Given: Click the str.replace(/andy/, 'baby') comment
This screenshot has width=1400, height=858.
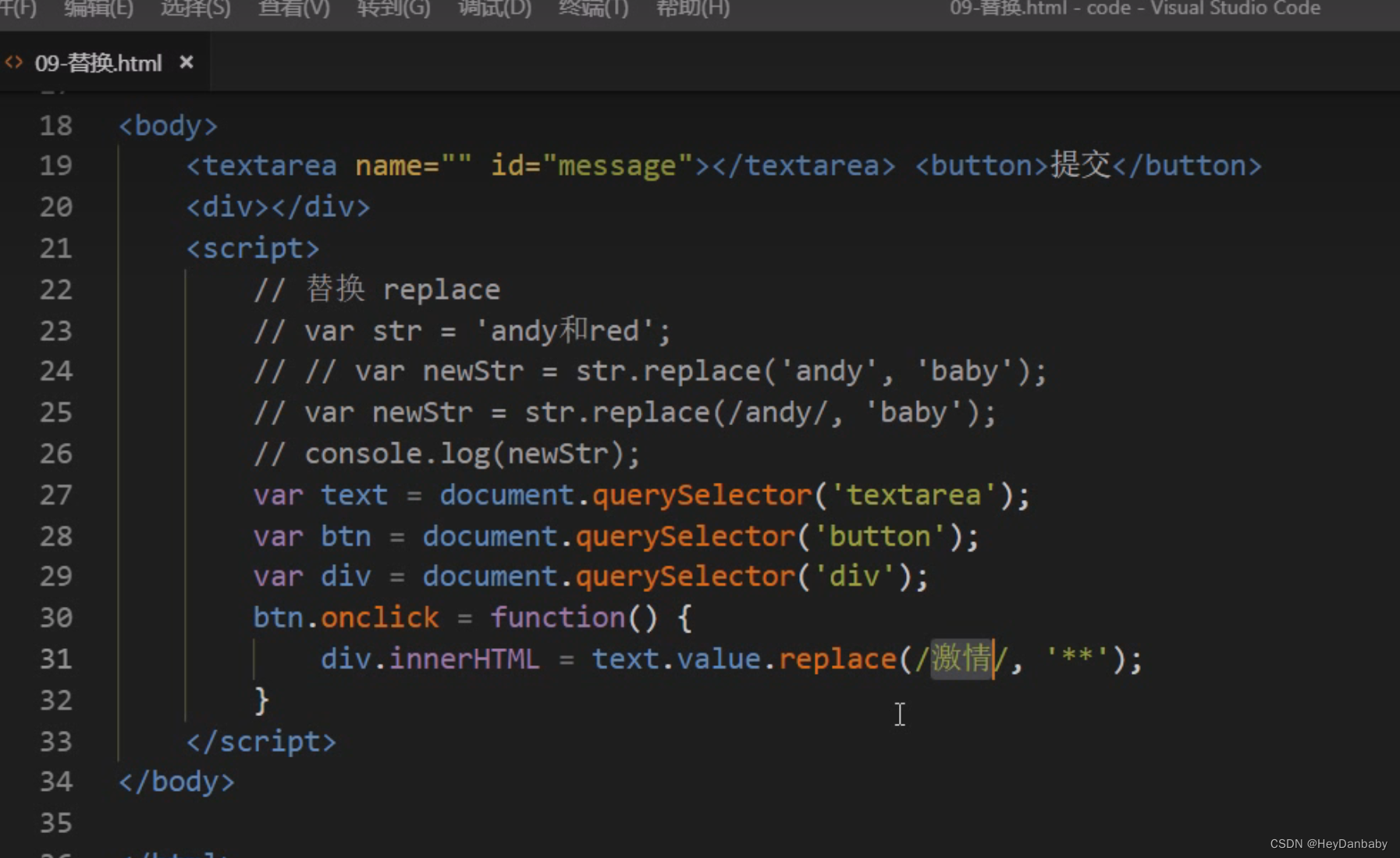Looking at the screenshot, I should click(759, 412).
